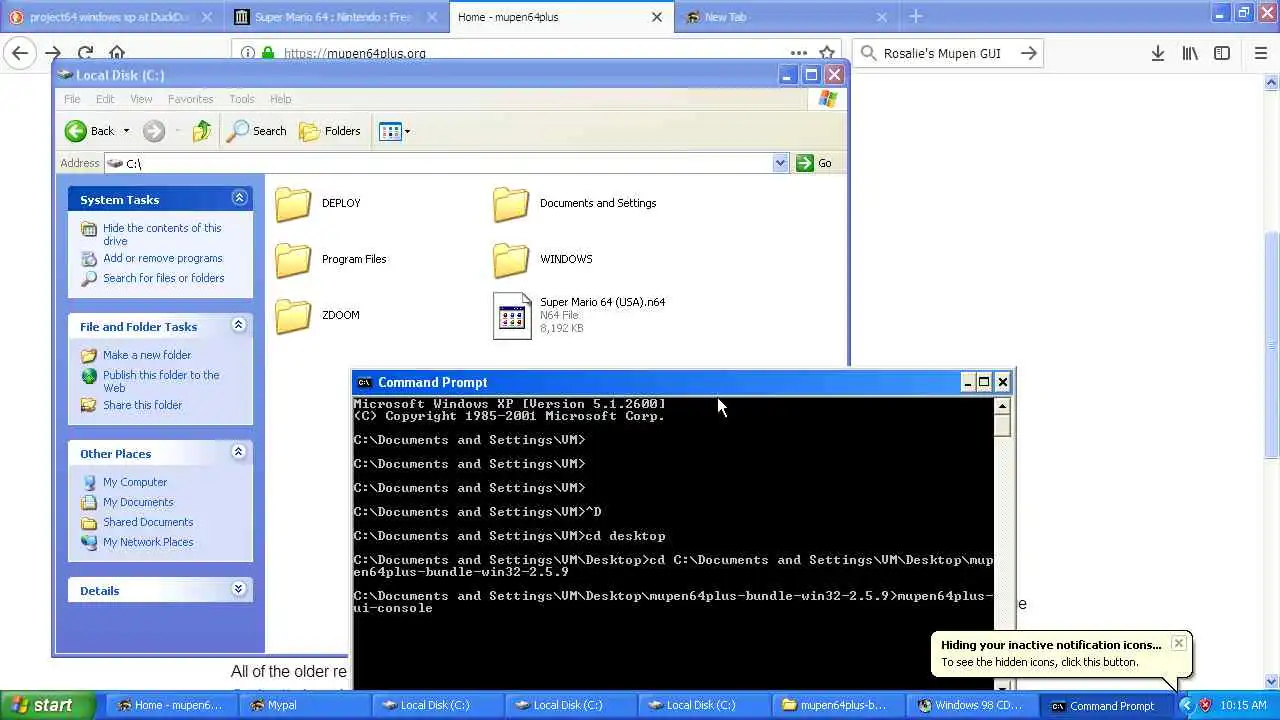
Task: Click Search for files or folders link
Action: tap(164, 278)
